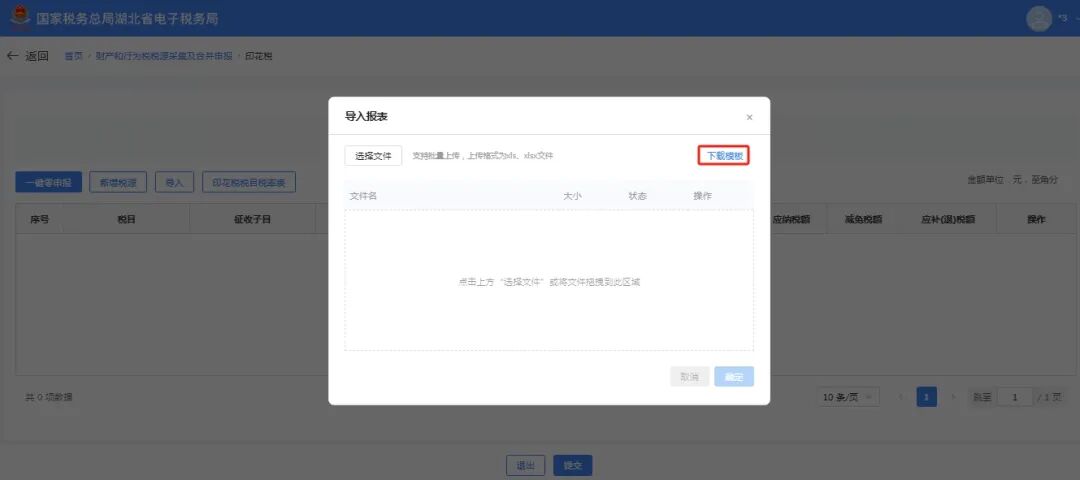
Task: Click the 应补(退)税额 column header
Action: pos(948,220)
